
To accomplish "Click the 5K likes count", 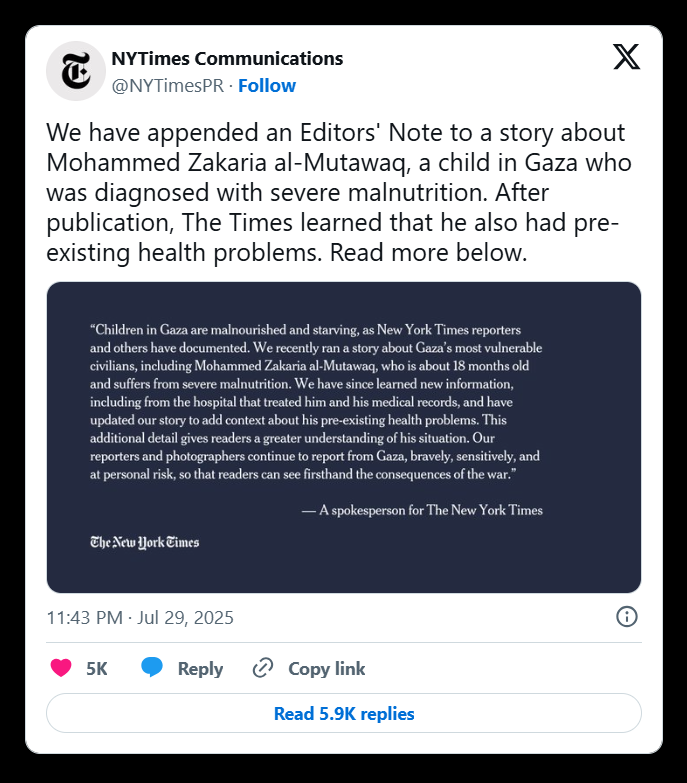I will pyautogui.click(x=97, y=669).
